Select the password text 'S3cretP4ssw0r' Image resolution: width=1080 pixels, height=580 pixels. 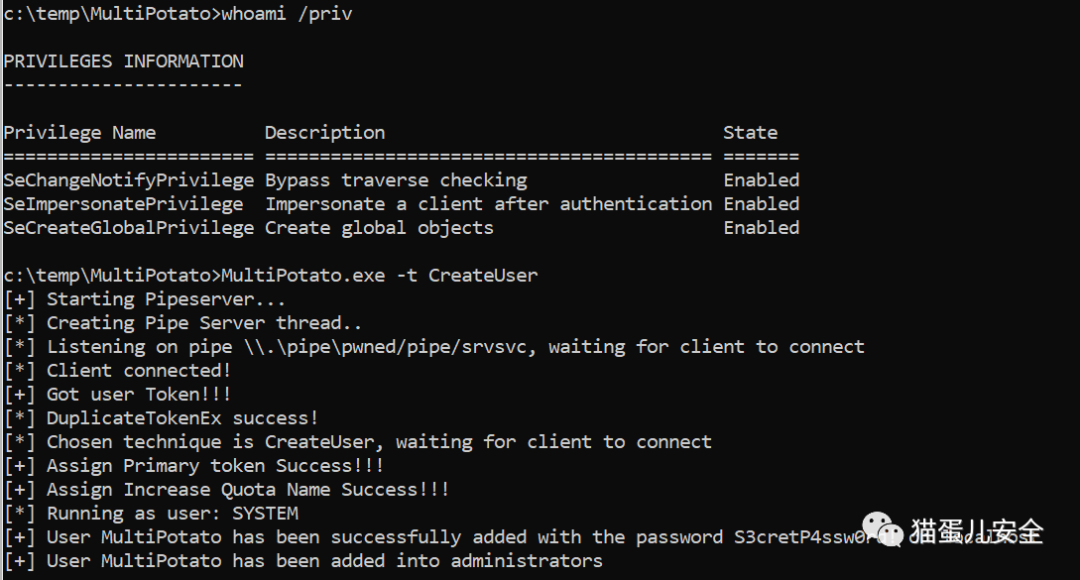804,537
